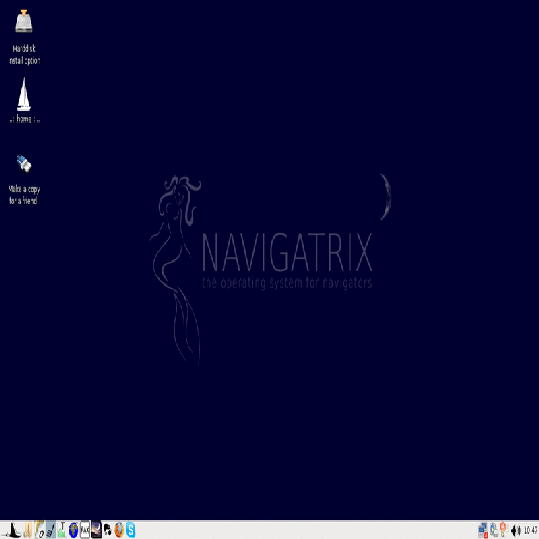Launch the chart with link icon in the taskbar
Image resolution: width=539 pixels, height=539 pixels.
(39, 530)
